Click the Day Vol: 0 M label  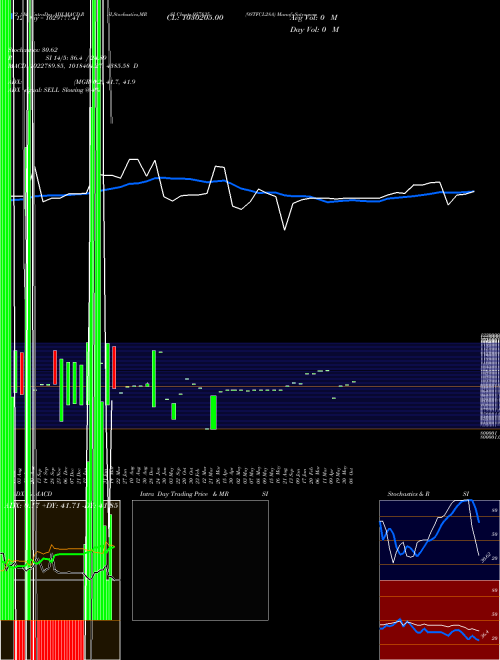click(314, 30)
